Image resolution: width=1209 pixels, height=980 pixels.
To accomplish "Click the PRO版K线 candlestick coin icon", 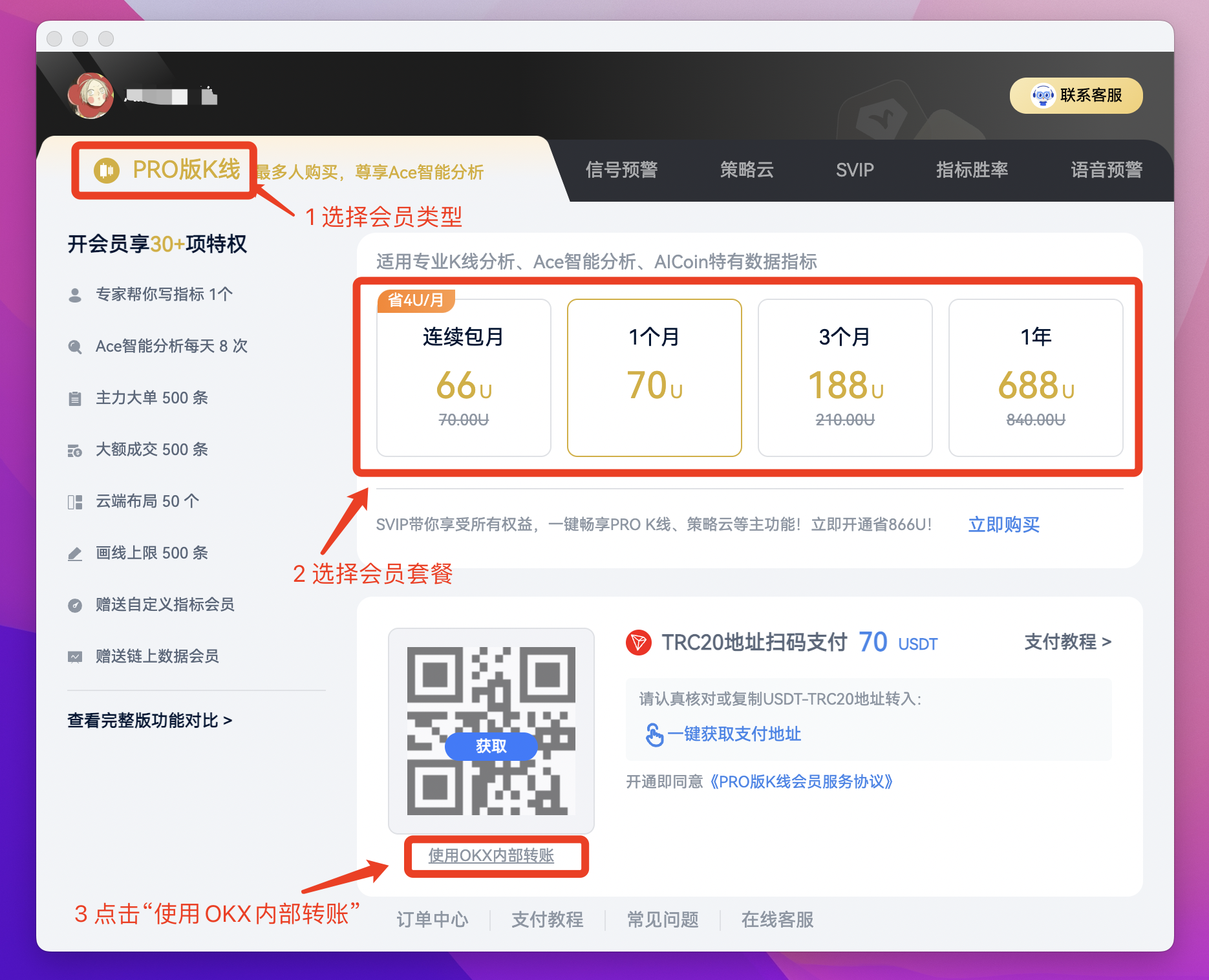I will [107, 170].
